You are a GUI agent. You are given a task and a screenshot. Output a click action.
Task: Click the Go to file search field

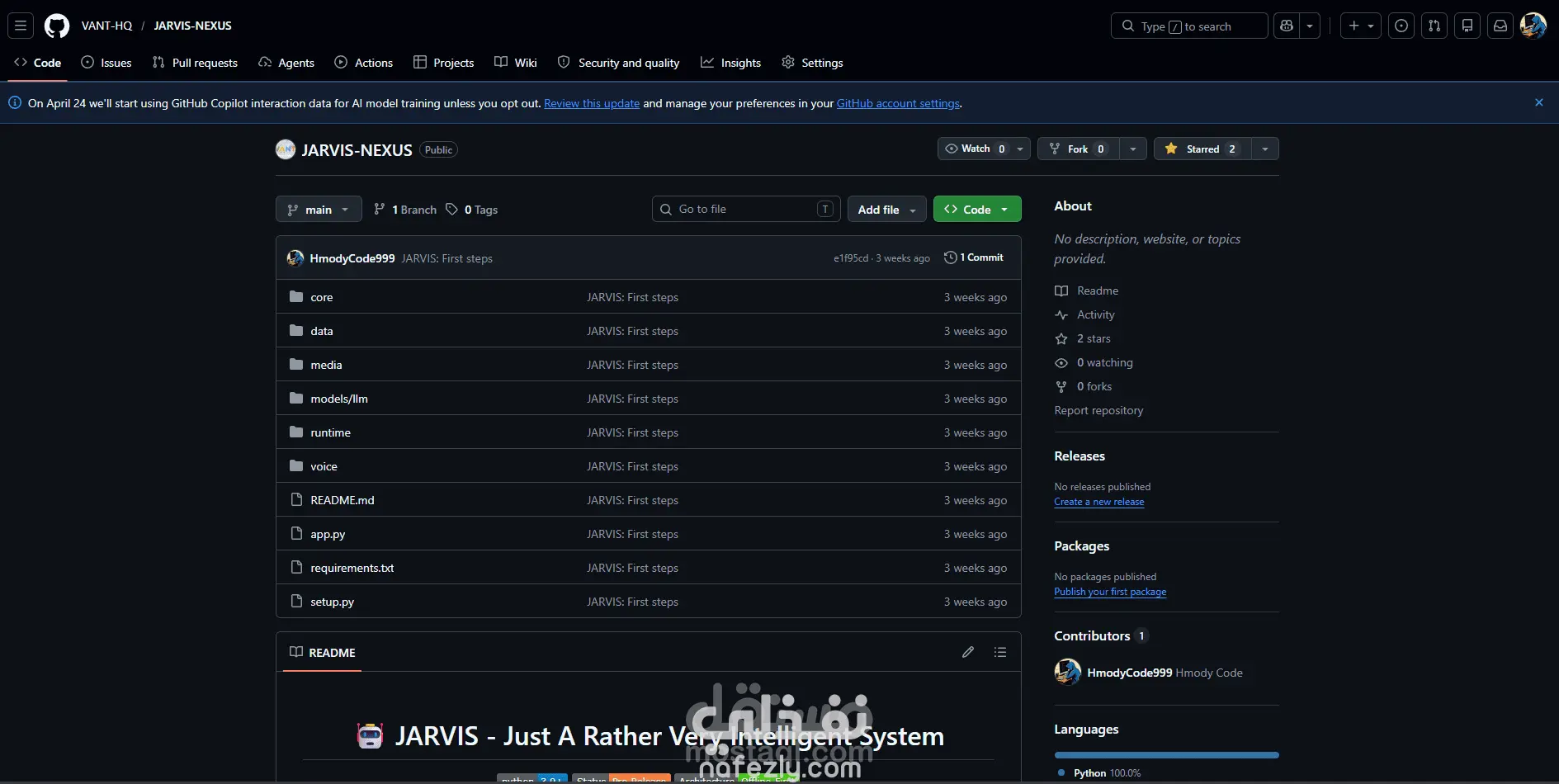click(x=746, y=209)
